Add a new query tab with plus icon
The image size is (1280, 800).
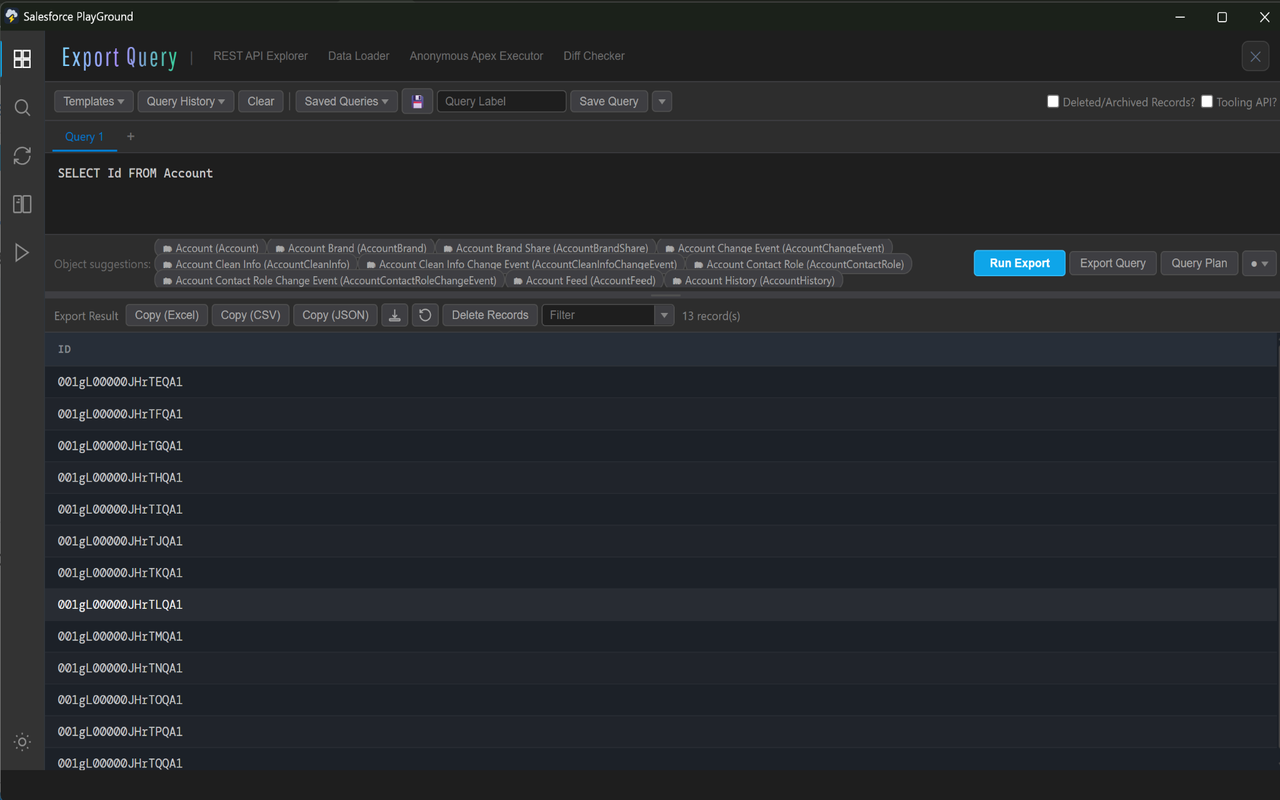[x=130, y=136]
